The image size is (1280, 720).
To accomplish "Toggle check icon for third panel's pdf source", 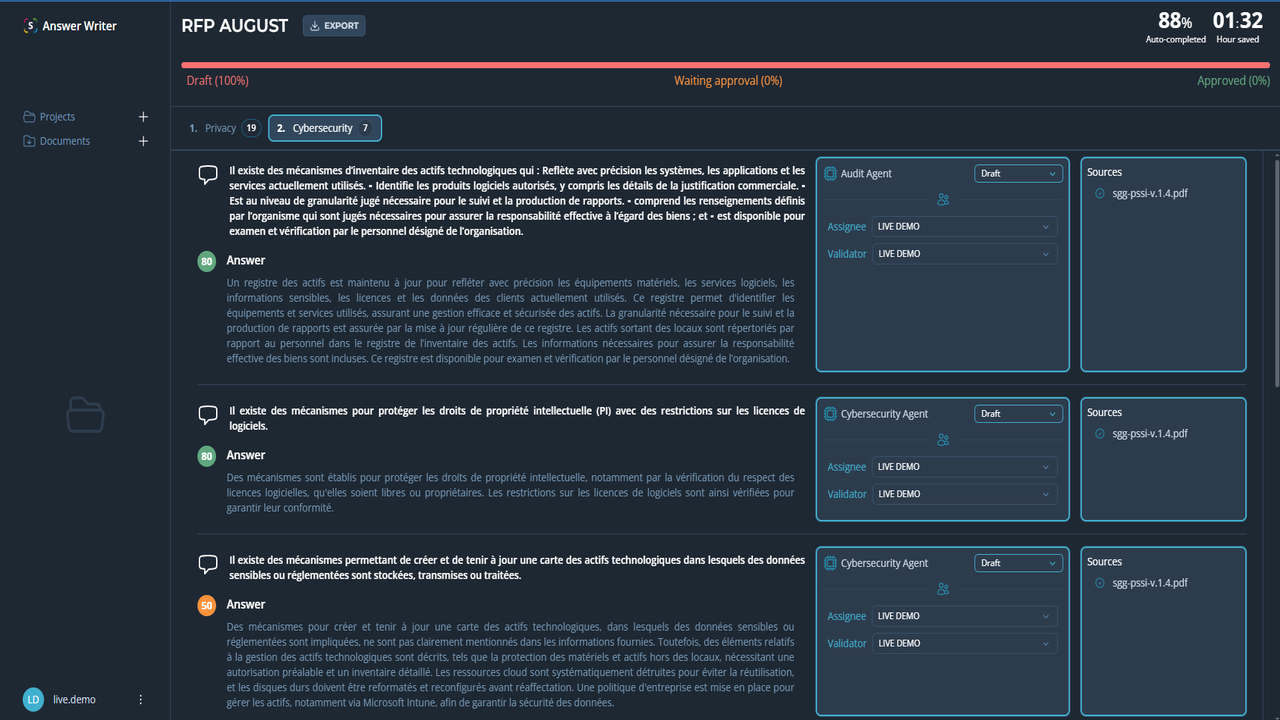I will pyautogui.click(x=1100, y=583).
